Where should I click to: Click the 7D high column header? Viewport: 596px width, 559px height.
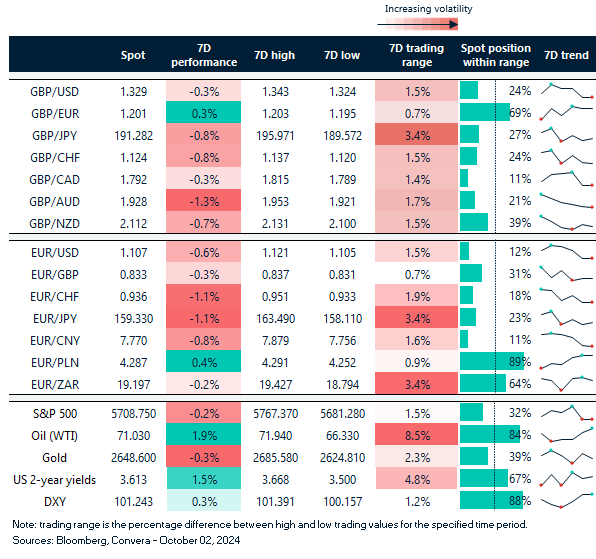(274, 55)
